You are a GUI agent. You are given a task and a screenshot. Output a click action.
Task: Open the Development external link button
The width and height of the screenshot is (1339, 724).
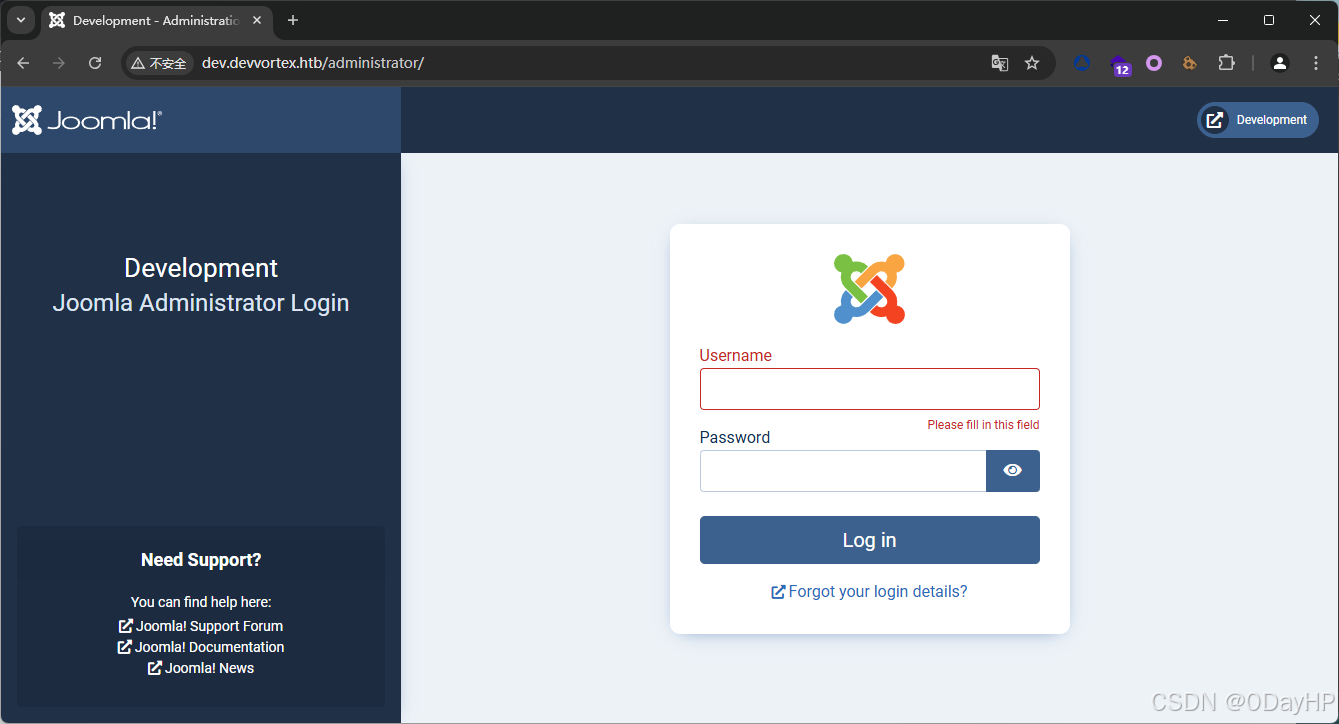coord(1257,119)
